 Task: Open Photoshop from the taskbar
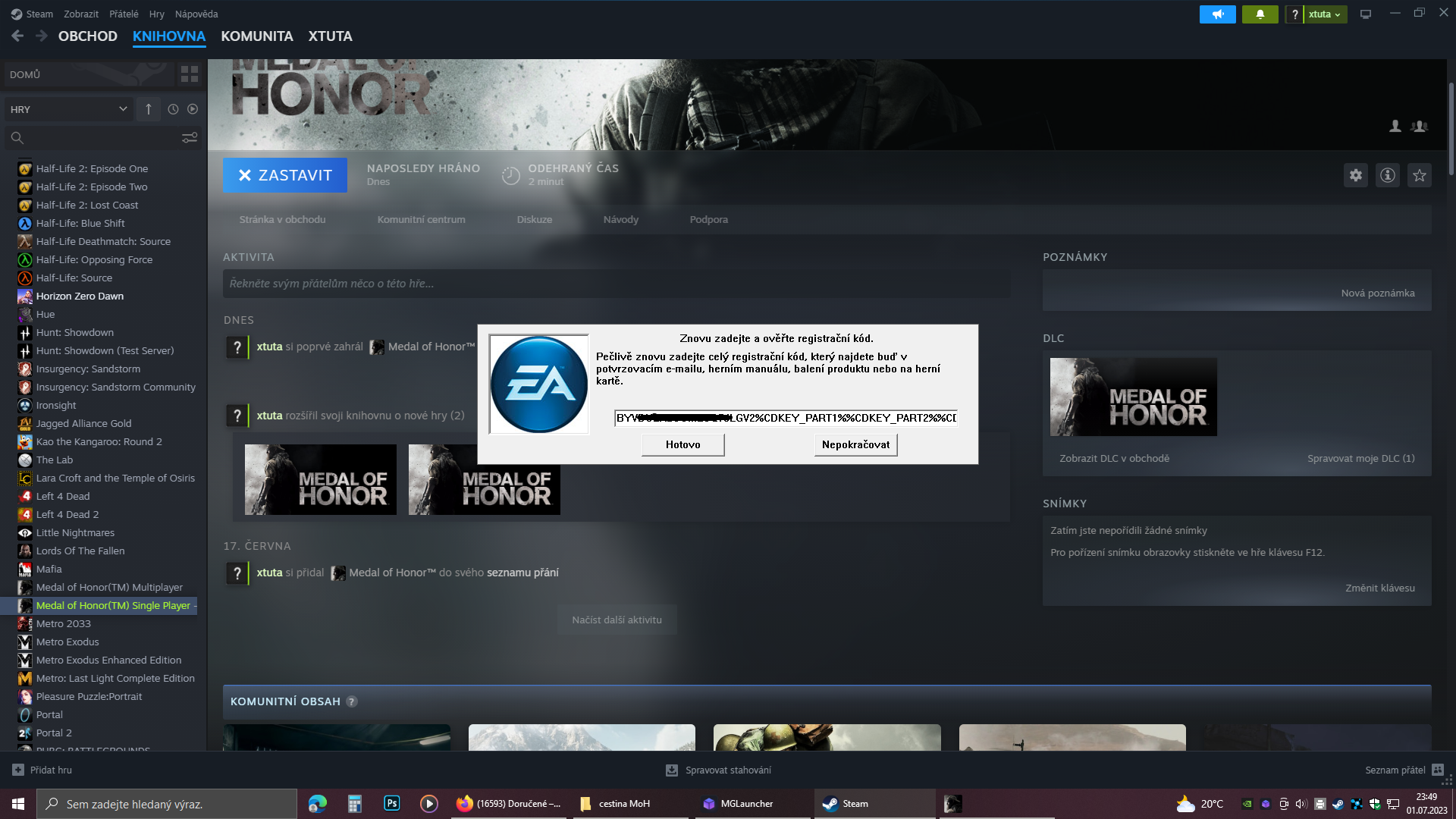point(392,804)
